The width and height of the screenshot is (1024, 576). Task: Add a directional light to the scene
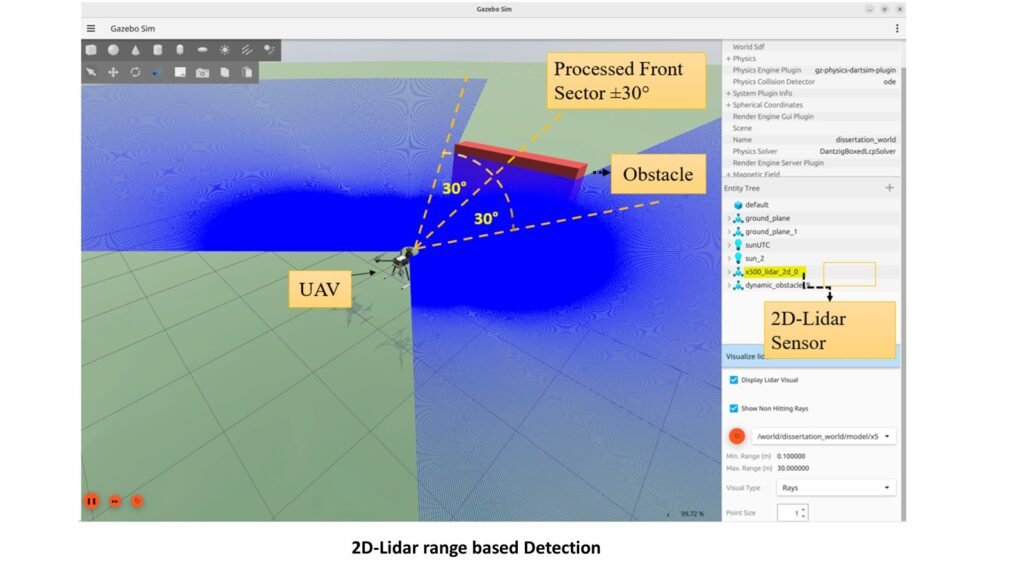[247, 50]
